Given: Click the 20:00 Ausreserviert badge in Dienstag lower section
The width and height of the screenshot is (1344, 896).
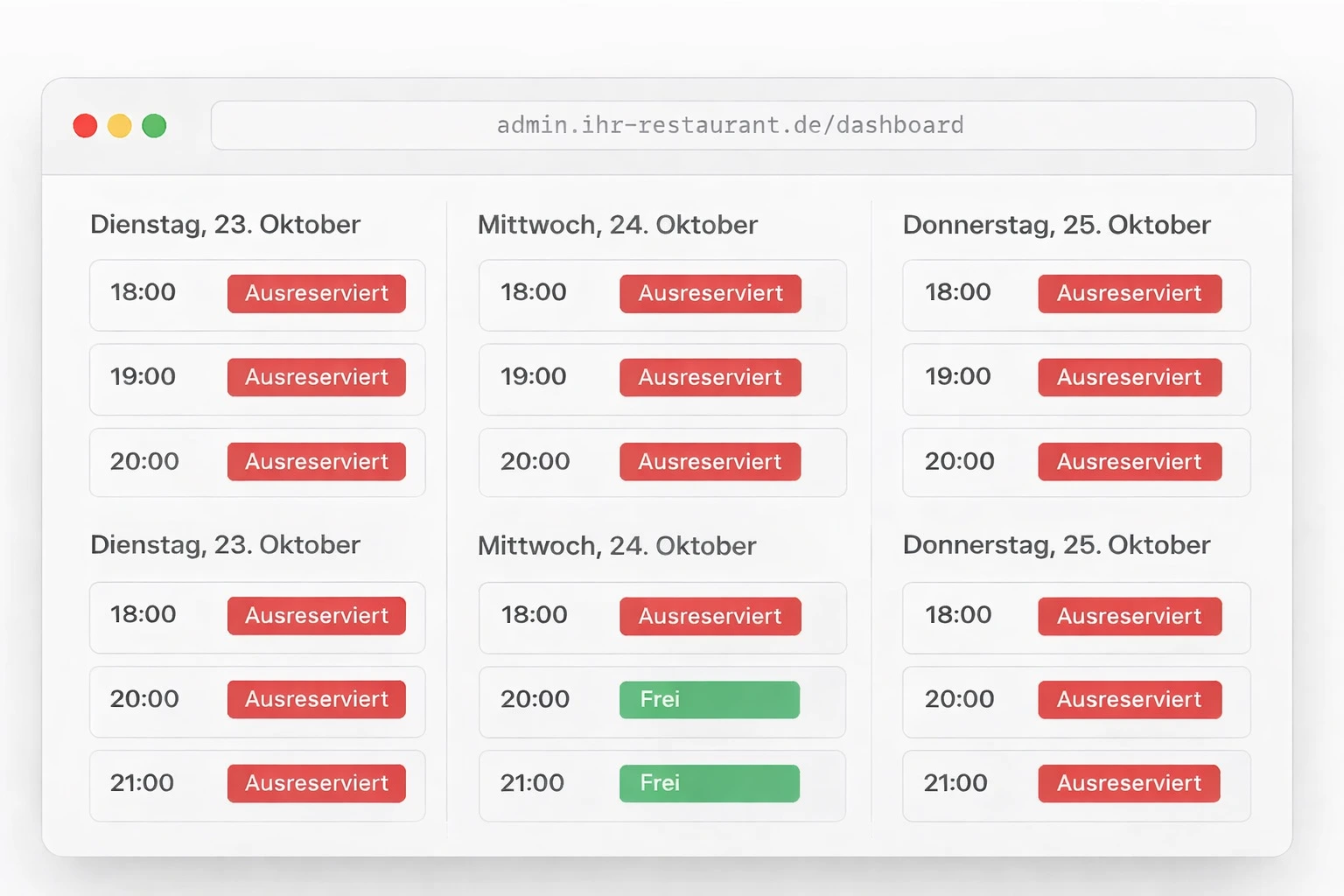Looking at the screenshot, I should click(317, 699).
